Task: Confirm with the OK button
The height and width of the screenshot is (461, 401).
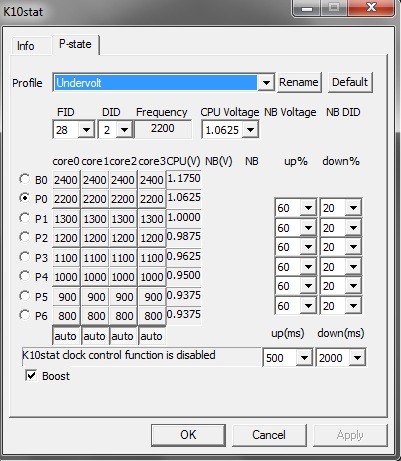Action: 188,435
